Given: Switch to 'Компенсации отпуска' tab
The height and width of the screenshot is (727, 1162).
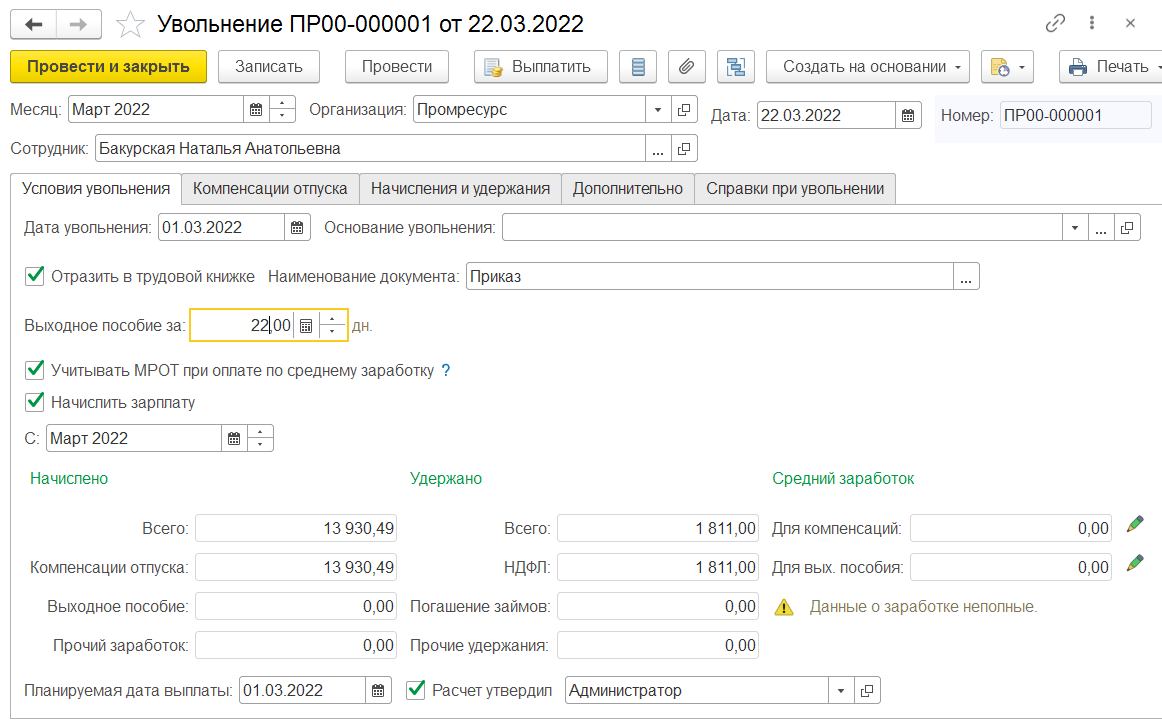Looking at the screenshot, I should [x=270, y=188].
